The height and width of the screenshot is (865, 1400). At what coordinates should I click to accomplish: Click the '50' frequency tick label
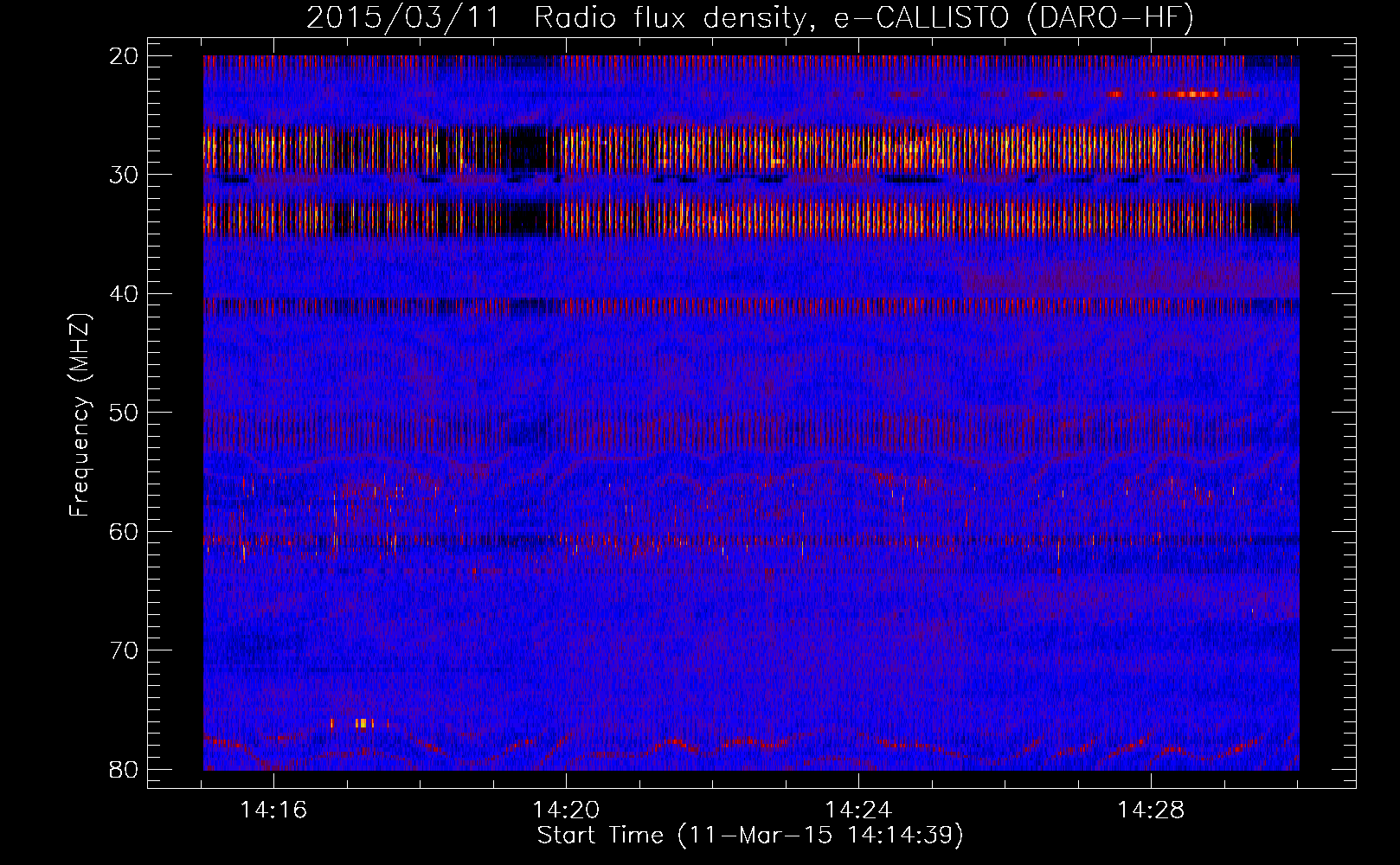pyautogui.click(x=125, y=413)
